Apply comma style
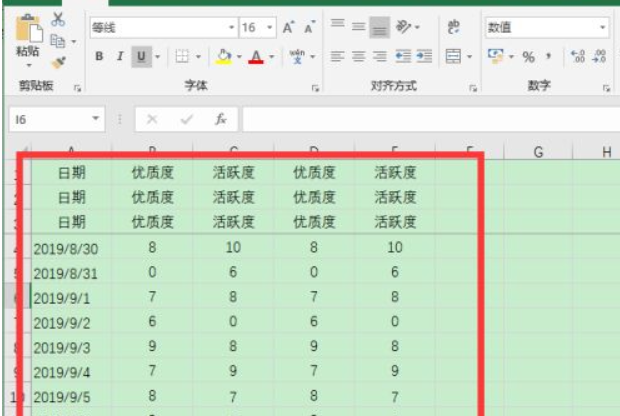 pos(549,57)
